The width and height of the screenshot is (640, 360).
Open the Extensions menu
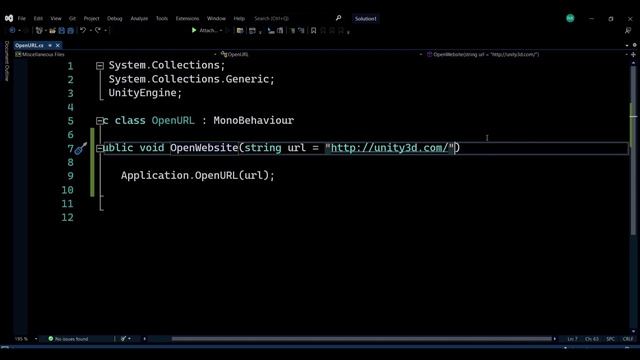click(x=187, y=18)
